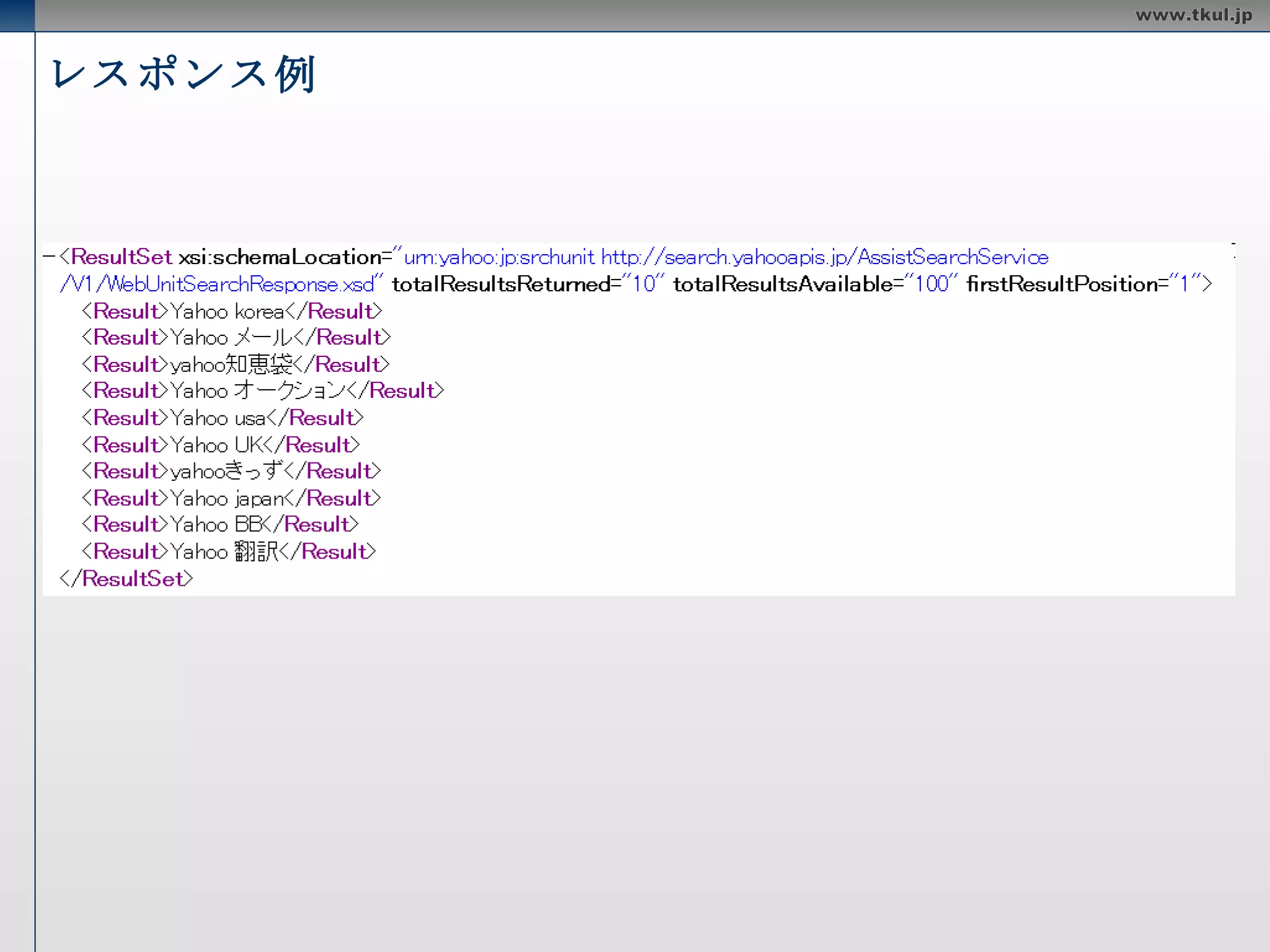
Task: Click the value 10 of totalResultsReturned
Action: (644, 284)
